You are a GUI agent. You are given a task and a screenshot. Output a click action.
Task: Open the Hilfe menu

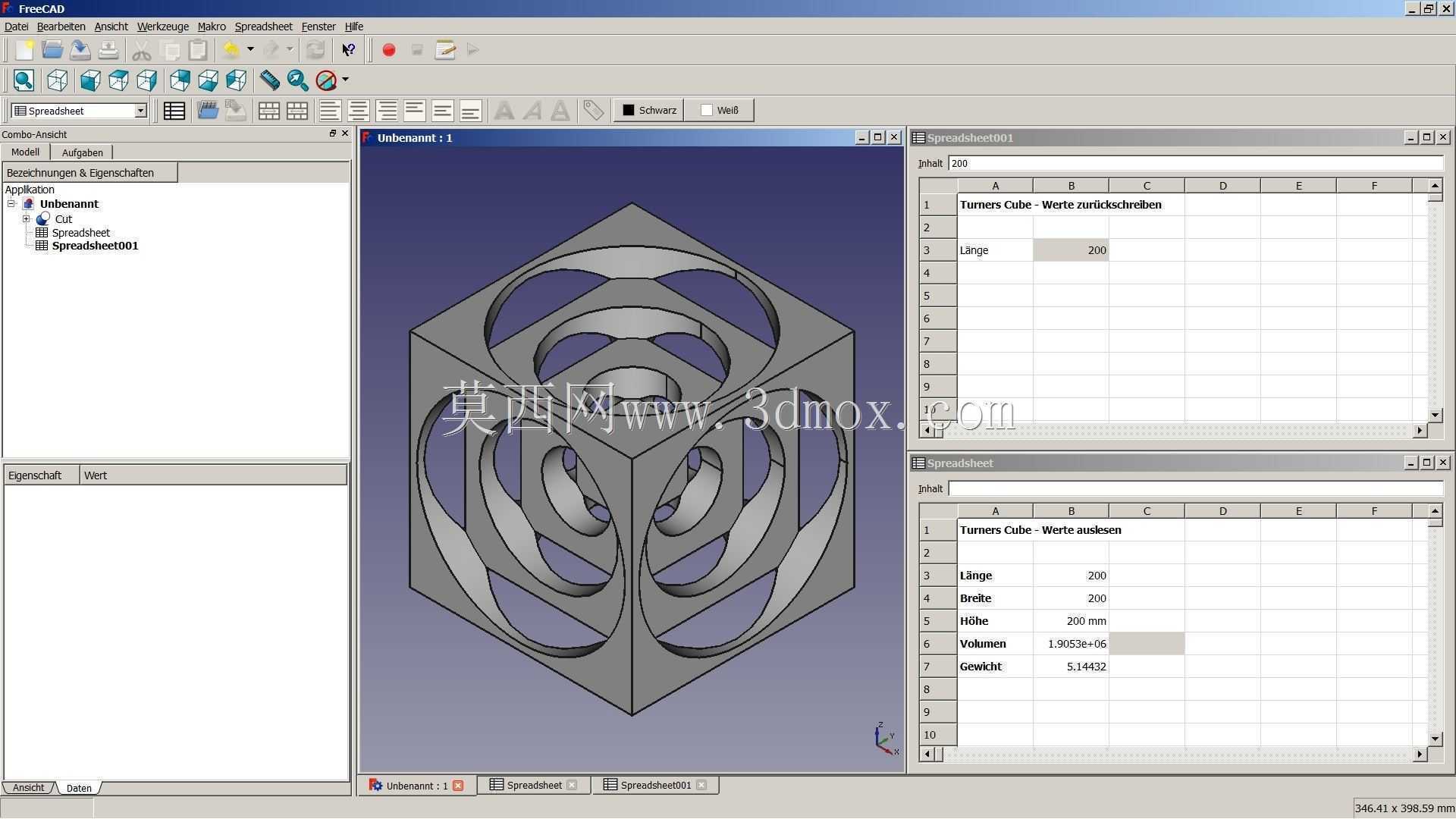(x=353, y=27)
